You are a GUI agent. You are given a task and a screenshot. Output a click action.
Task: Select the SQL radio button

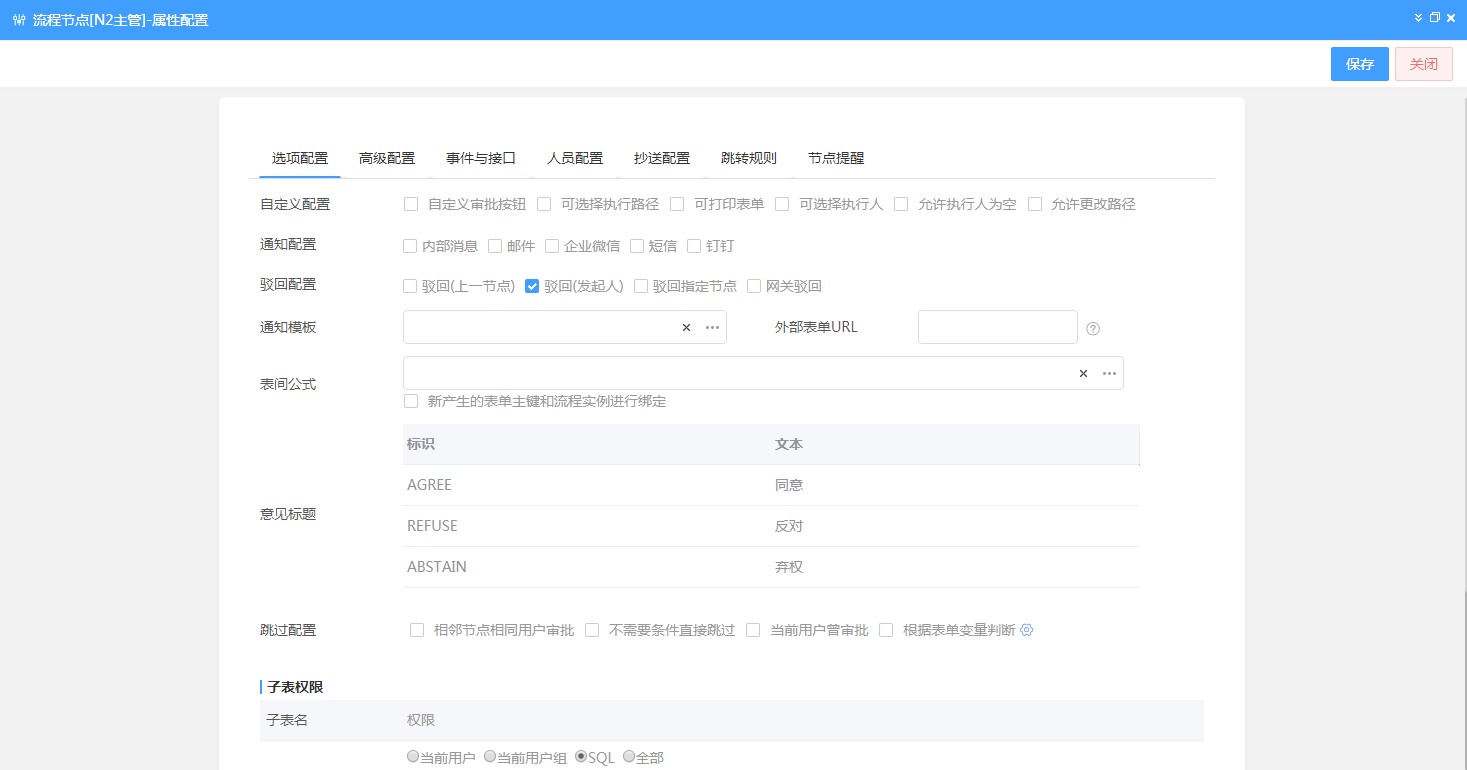[x=581, y=757]
